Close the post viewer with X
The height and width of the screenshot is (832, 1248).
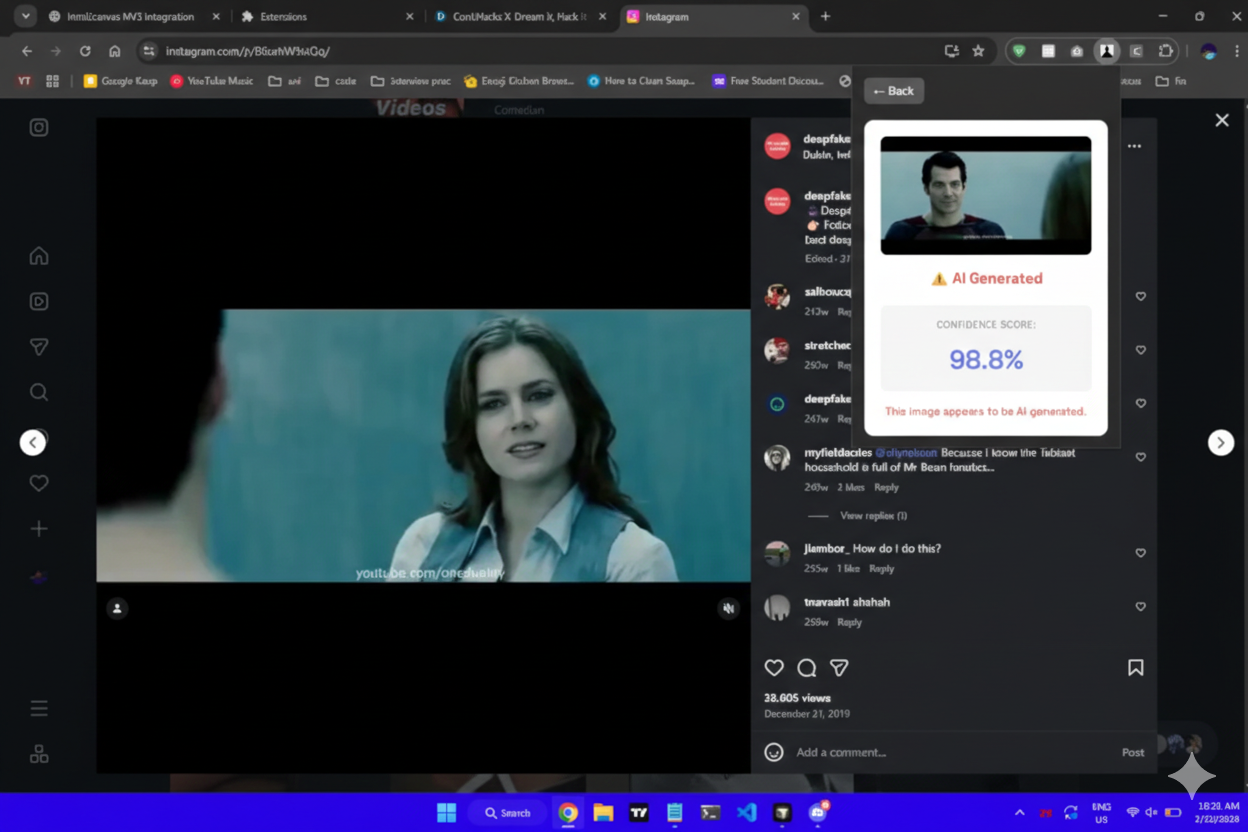coord(1222,120)
